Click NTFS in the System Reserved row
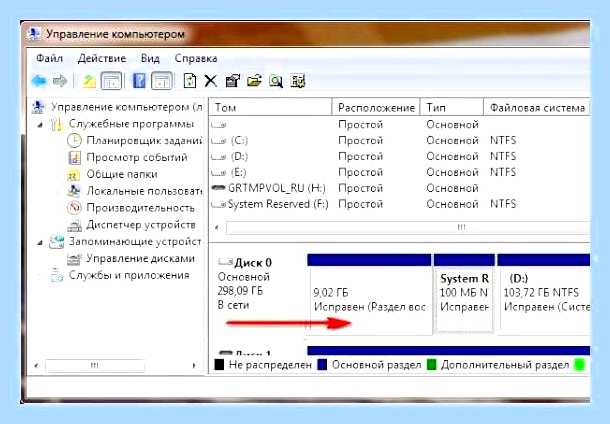The width and height of the screenshot is (610, 424). pos(503,204)
